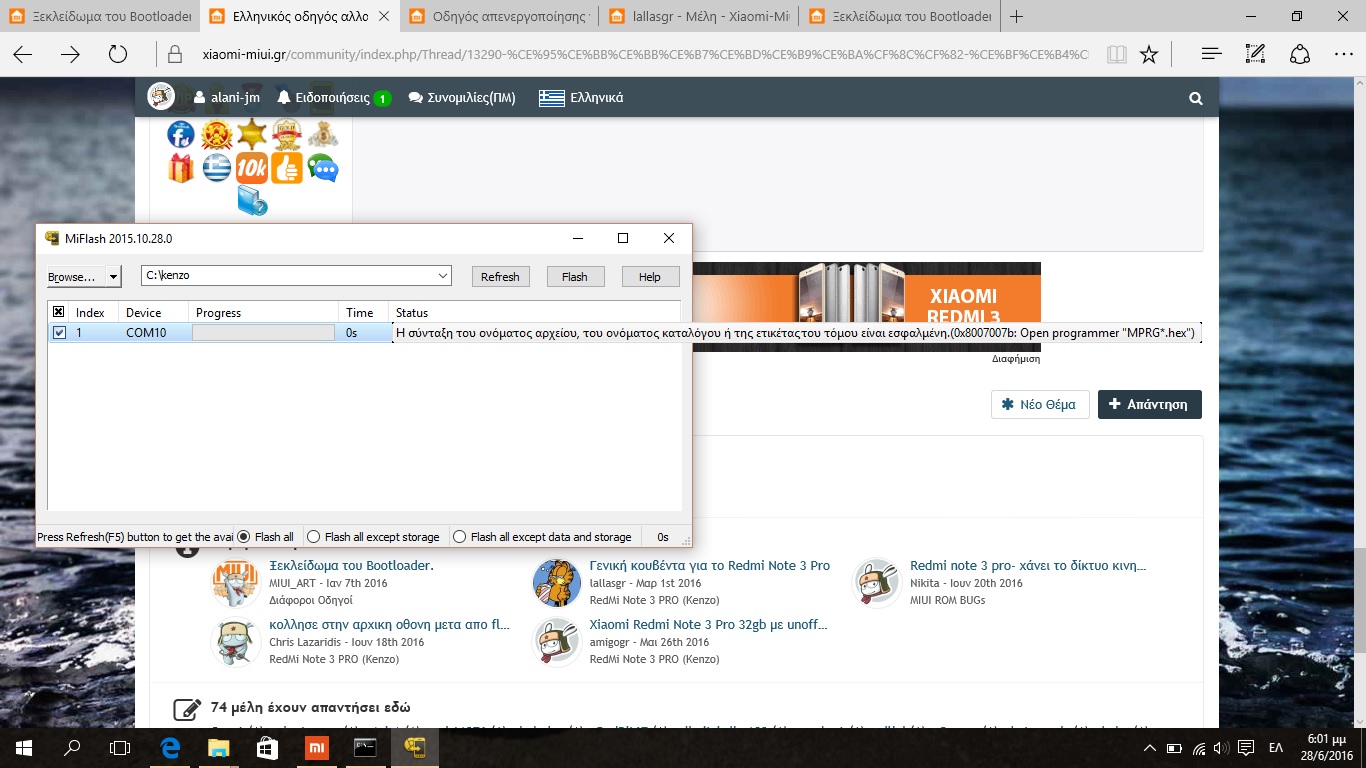Open the Windows Store taskbar icon

(x=266, y=748)
